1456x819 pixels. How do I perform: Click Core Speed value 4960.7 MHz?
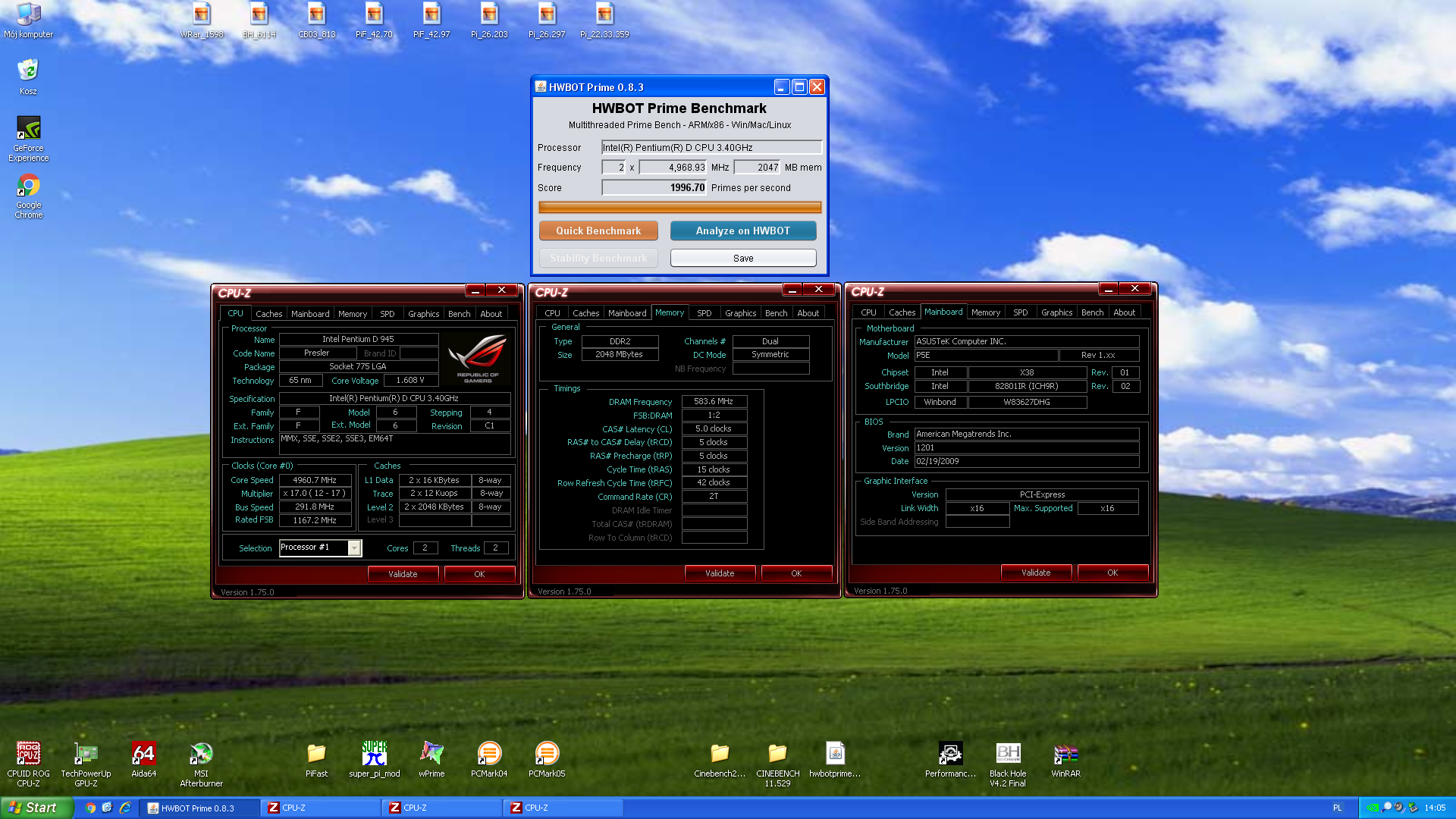coord(315,480)
